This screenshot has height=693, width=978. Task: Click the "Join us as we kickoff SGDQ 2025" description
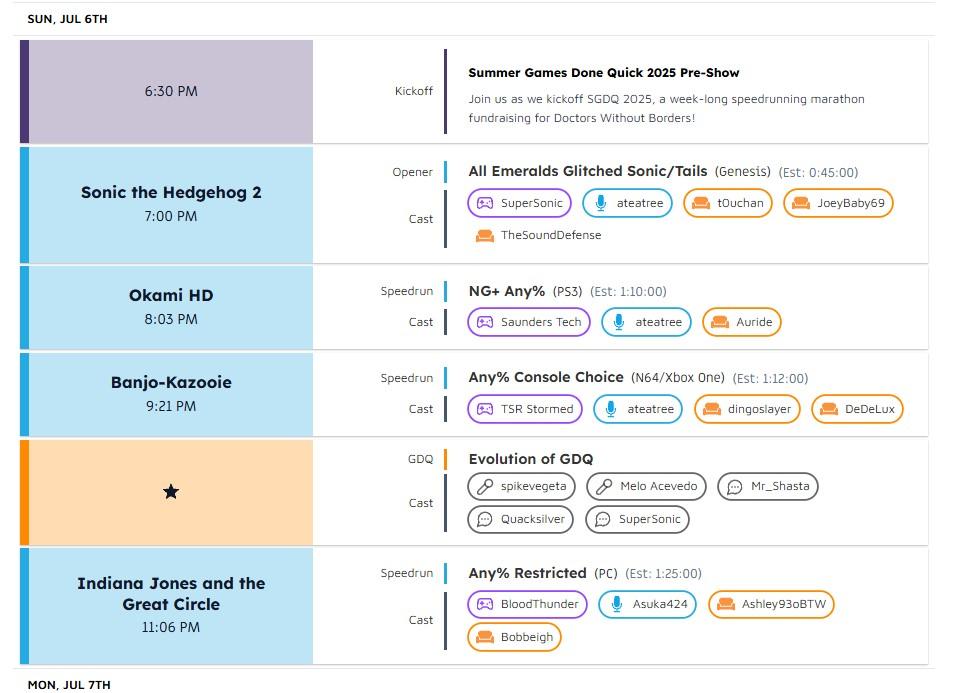(666, 109)
